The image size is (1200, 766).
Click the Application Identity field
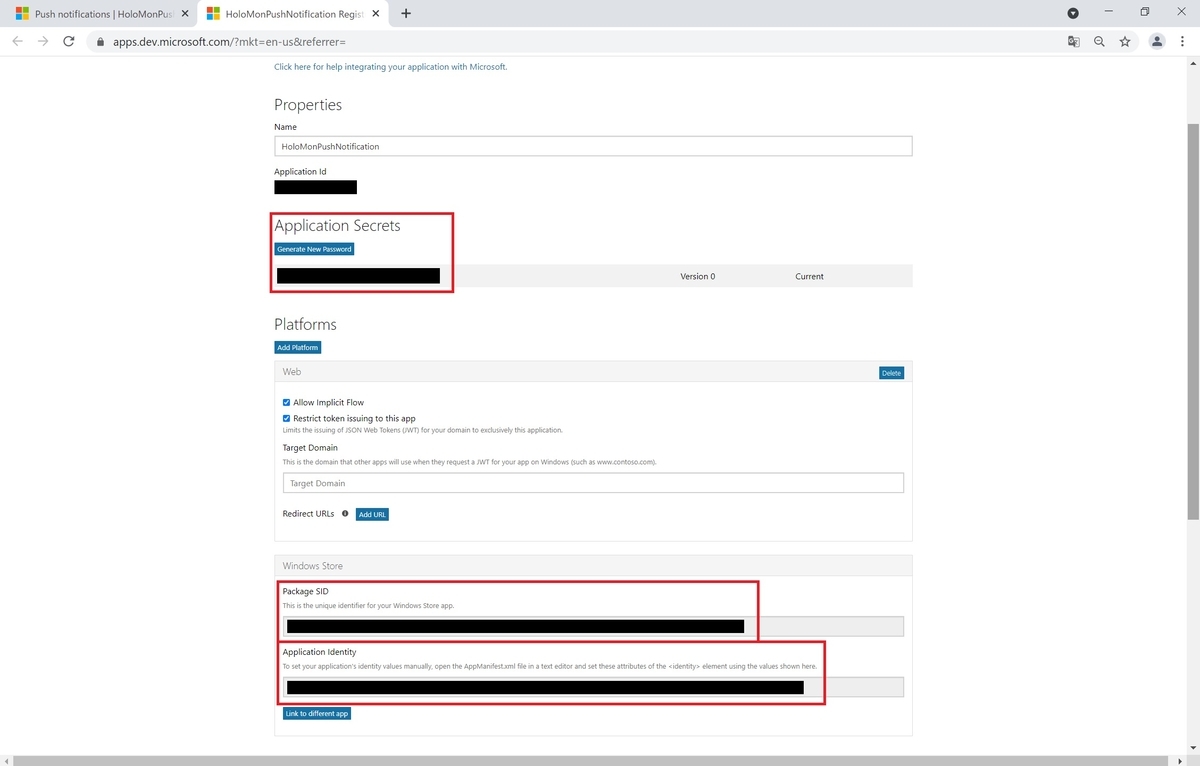[x=593, y=687]
